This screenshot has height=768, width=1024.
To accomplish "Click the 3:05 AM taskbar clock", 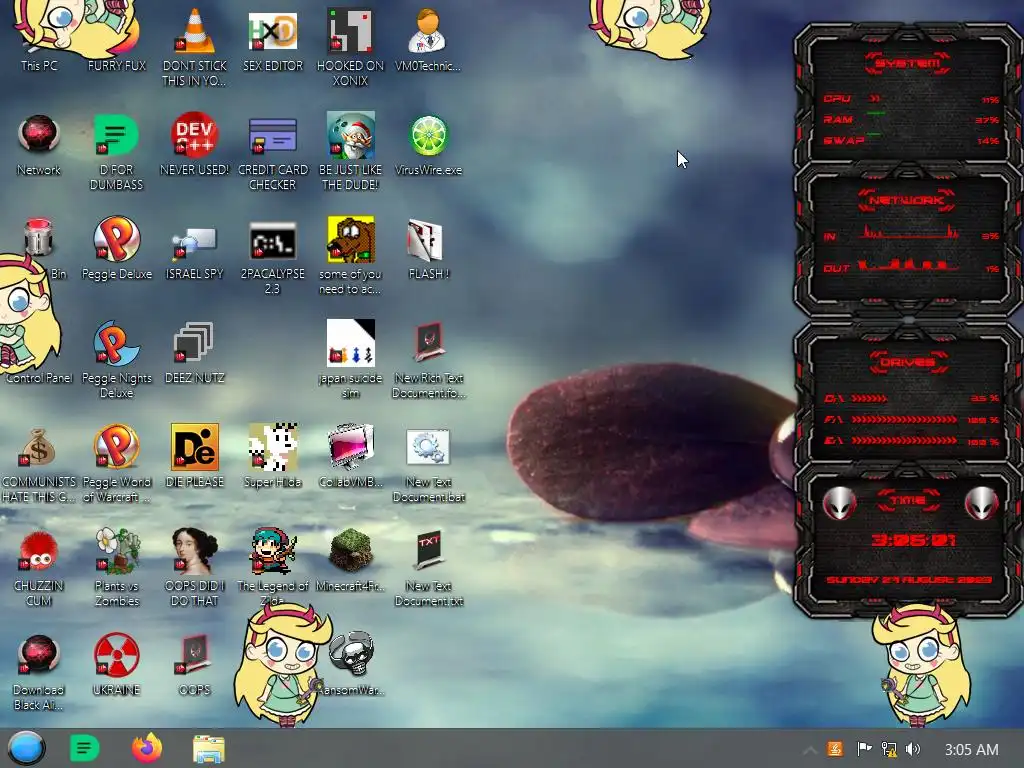I will click(x=972, y=749).
